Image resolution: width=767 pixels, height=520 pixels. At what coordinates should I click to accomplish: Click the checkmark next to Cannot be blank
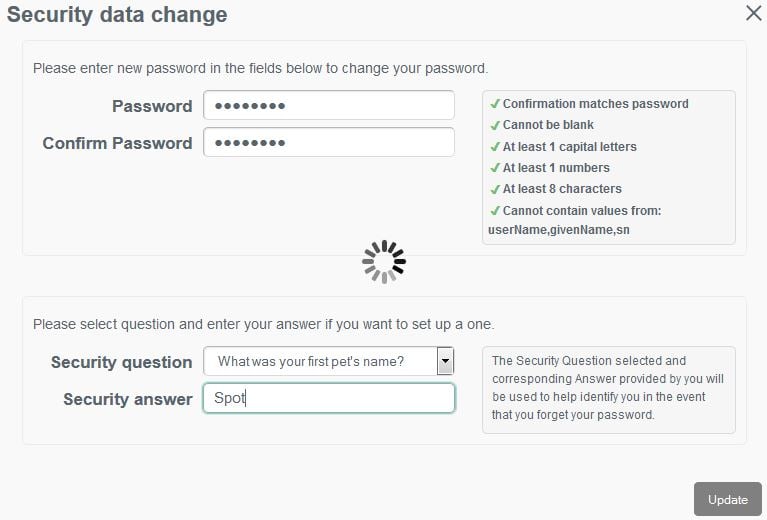coord(495,125)
